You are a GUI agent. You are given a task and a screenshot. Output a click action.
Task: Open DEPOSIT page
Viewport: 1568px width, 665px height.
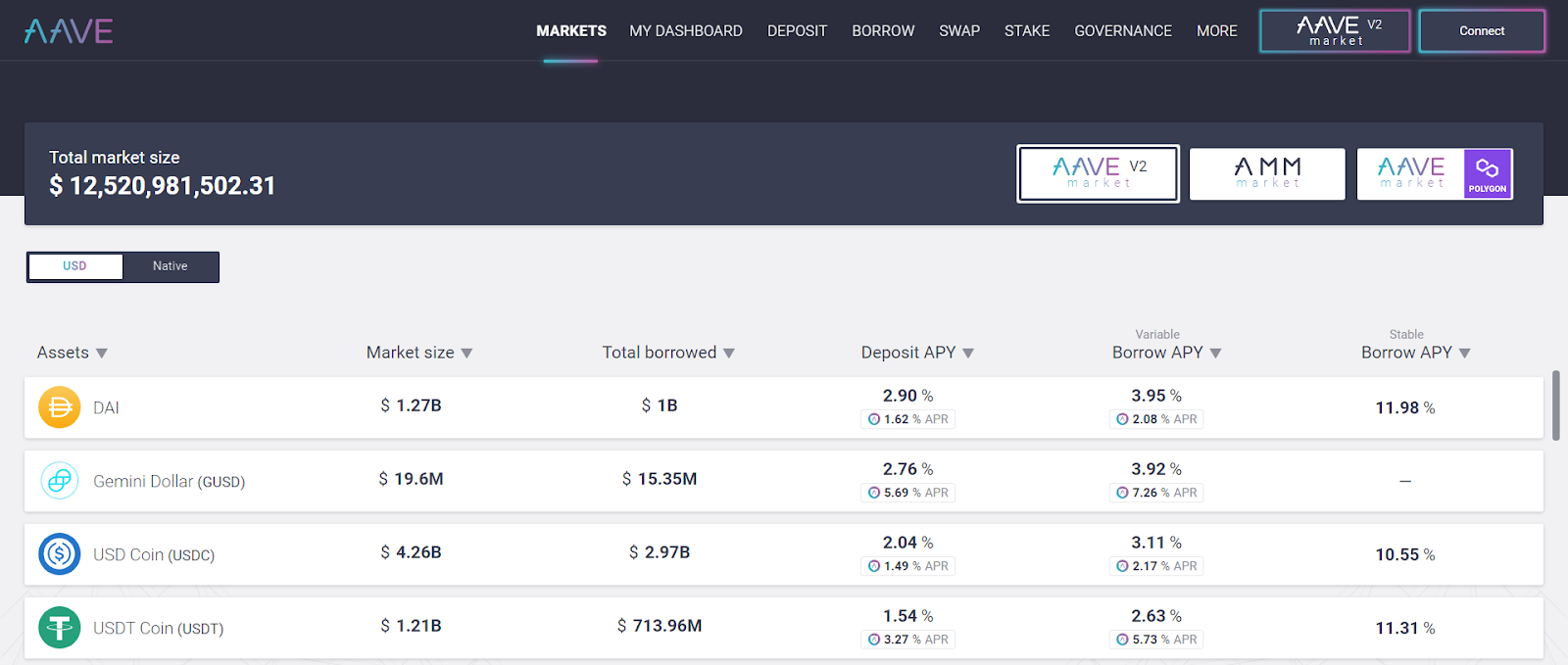[x=798, y=31]
